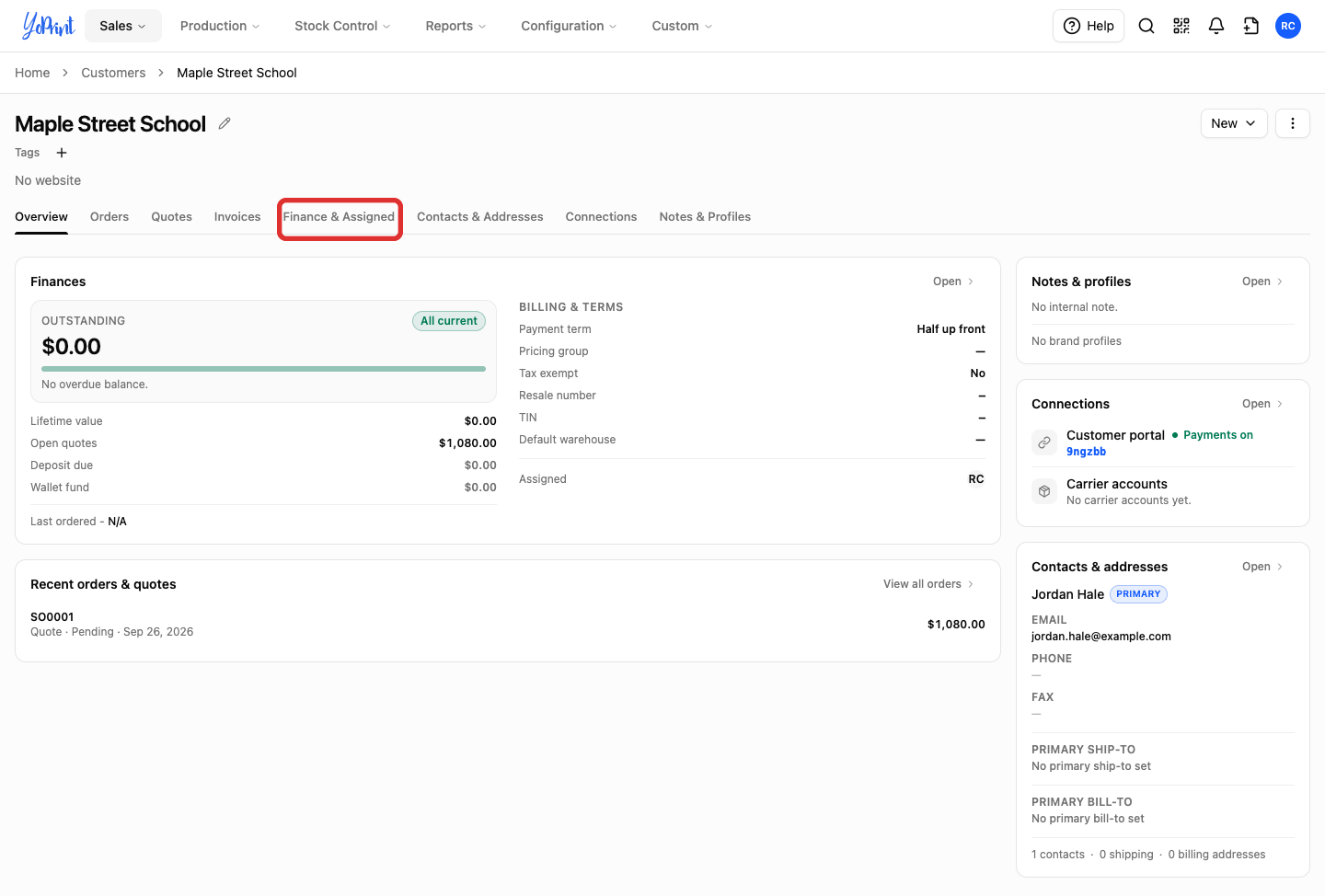Screen dimensions: 1325x896
Task: Open the RC user avatar menu
Action: tap(1288, 26)
